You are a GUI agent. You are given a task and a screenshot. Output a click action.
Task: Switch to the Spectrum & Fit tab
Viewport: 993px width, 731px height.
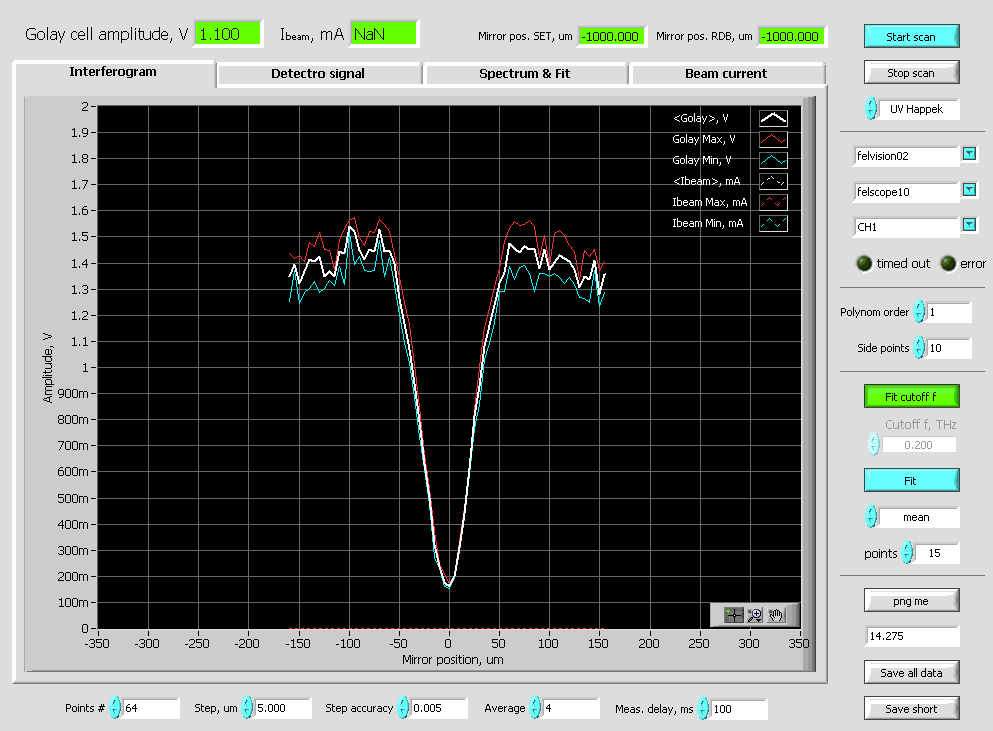click(x=524, y=73)
